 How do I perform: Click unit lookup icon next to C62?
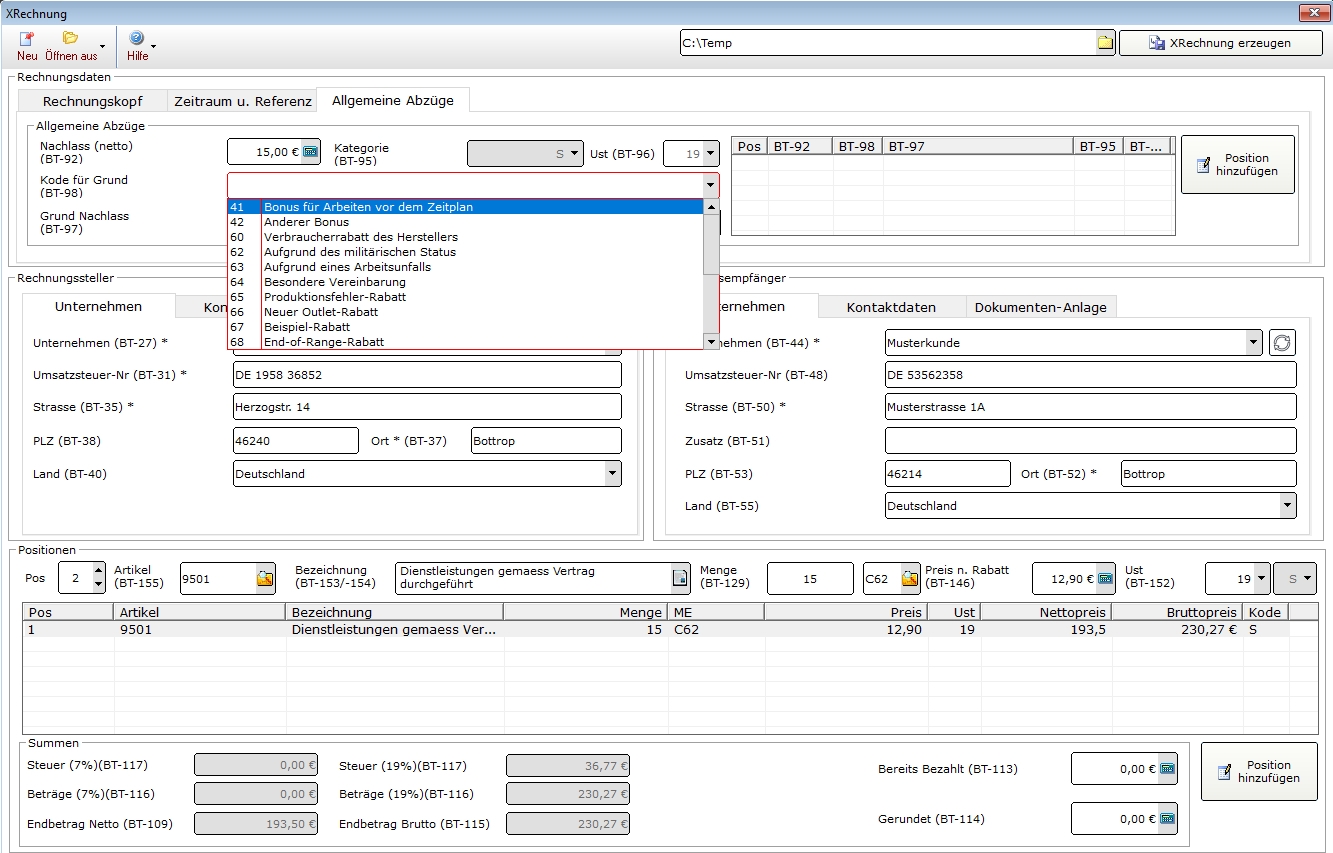point(910,578)
